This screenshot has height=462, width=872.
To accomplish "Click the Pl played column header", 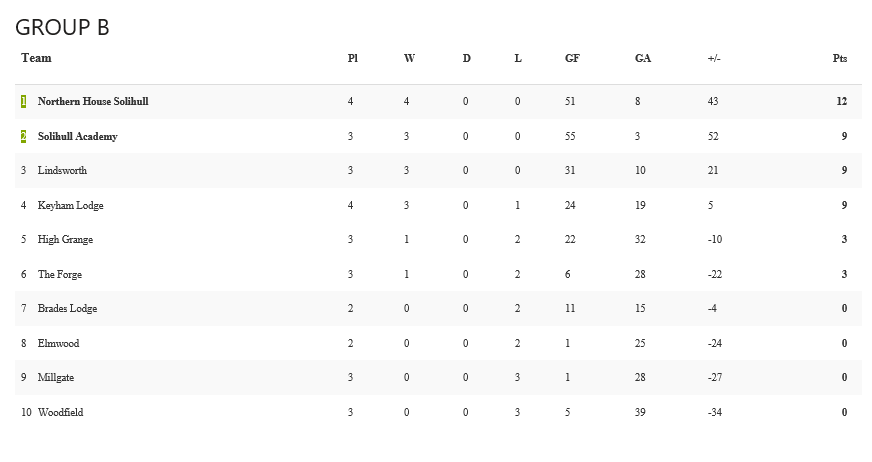I will pyautogui.click(x=353, y=58).
